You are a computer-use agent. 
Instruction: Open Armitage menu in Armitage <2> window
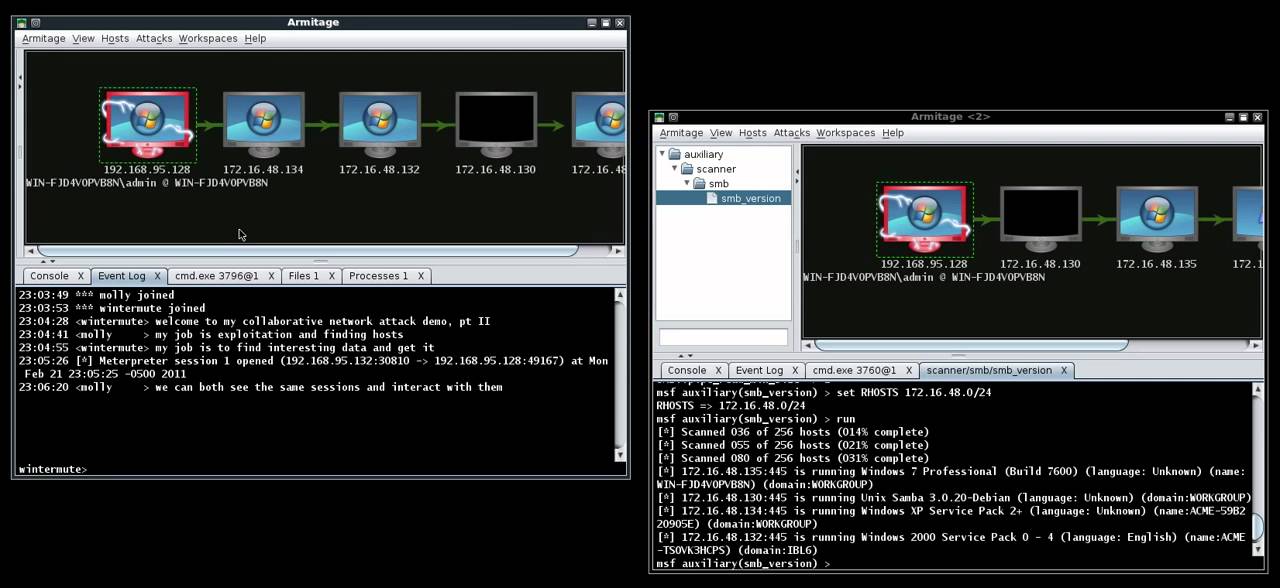pyautogui.click(x=681, y=133)
